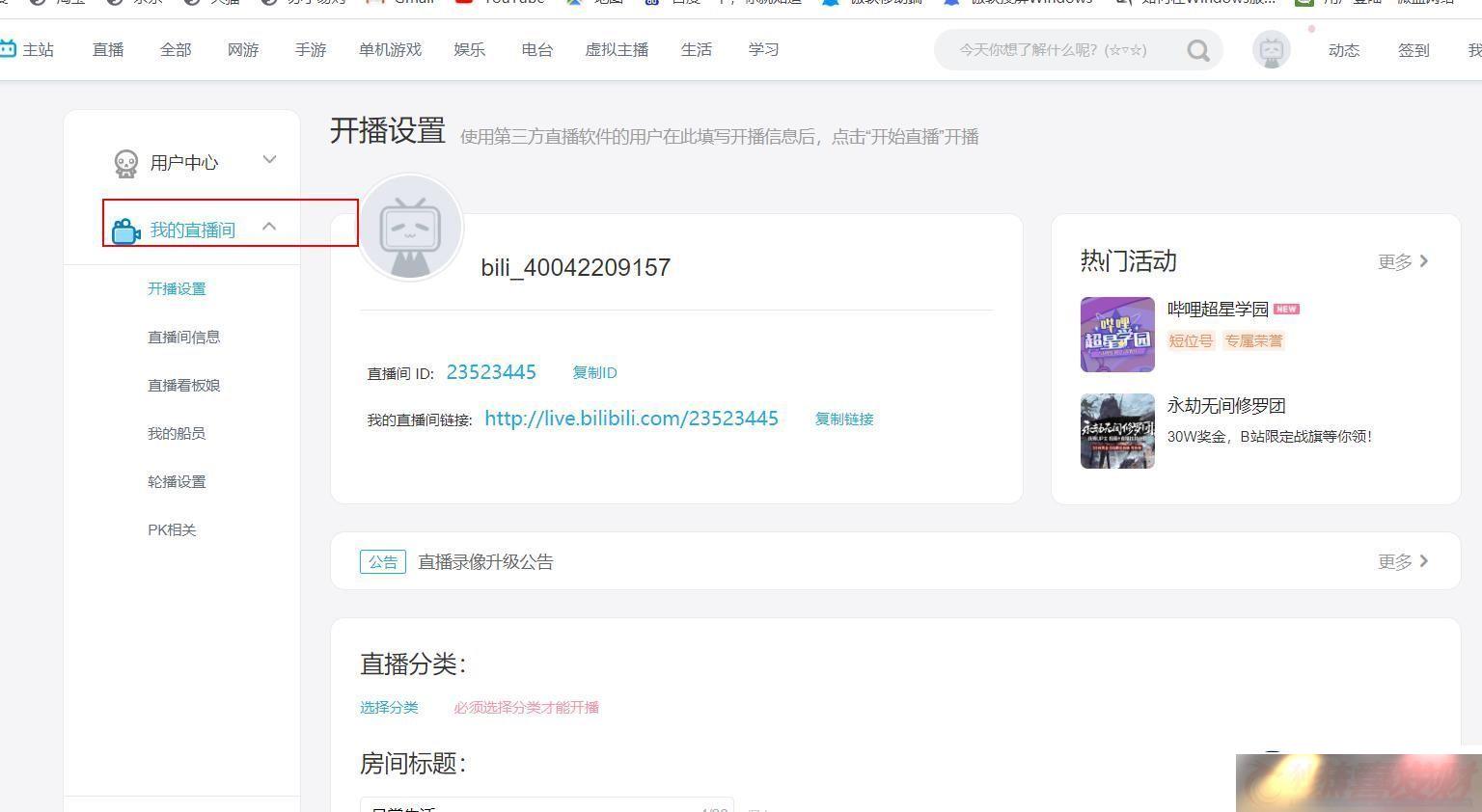The width and height of the screenshot is (1482, 812).
Task: Open the 手游 category
Action: 311,49
